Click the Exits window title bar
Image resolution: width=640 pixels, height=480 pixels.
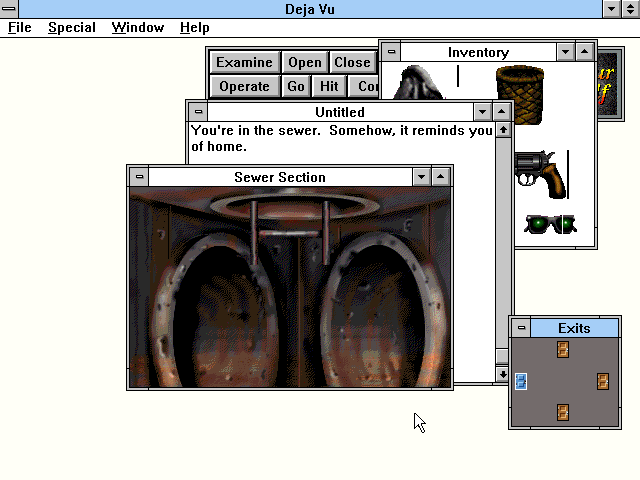(574, 328)
